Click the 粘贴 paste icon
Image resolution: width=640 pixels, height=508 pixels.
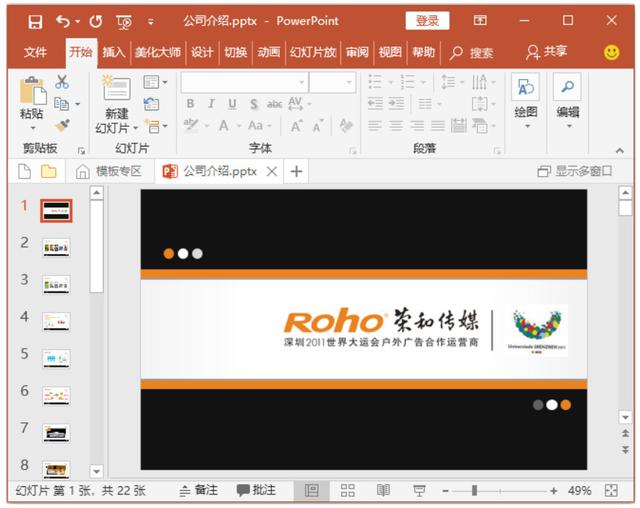click(x=33, y=90)
